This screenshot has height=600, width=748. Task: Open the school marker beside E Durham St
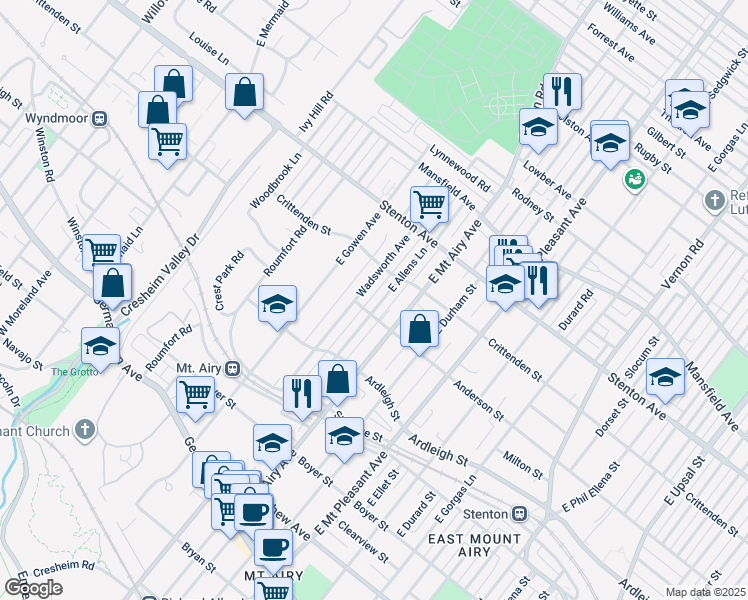[x=505, y=288]
